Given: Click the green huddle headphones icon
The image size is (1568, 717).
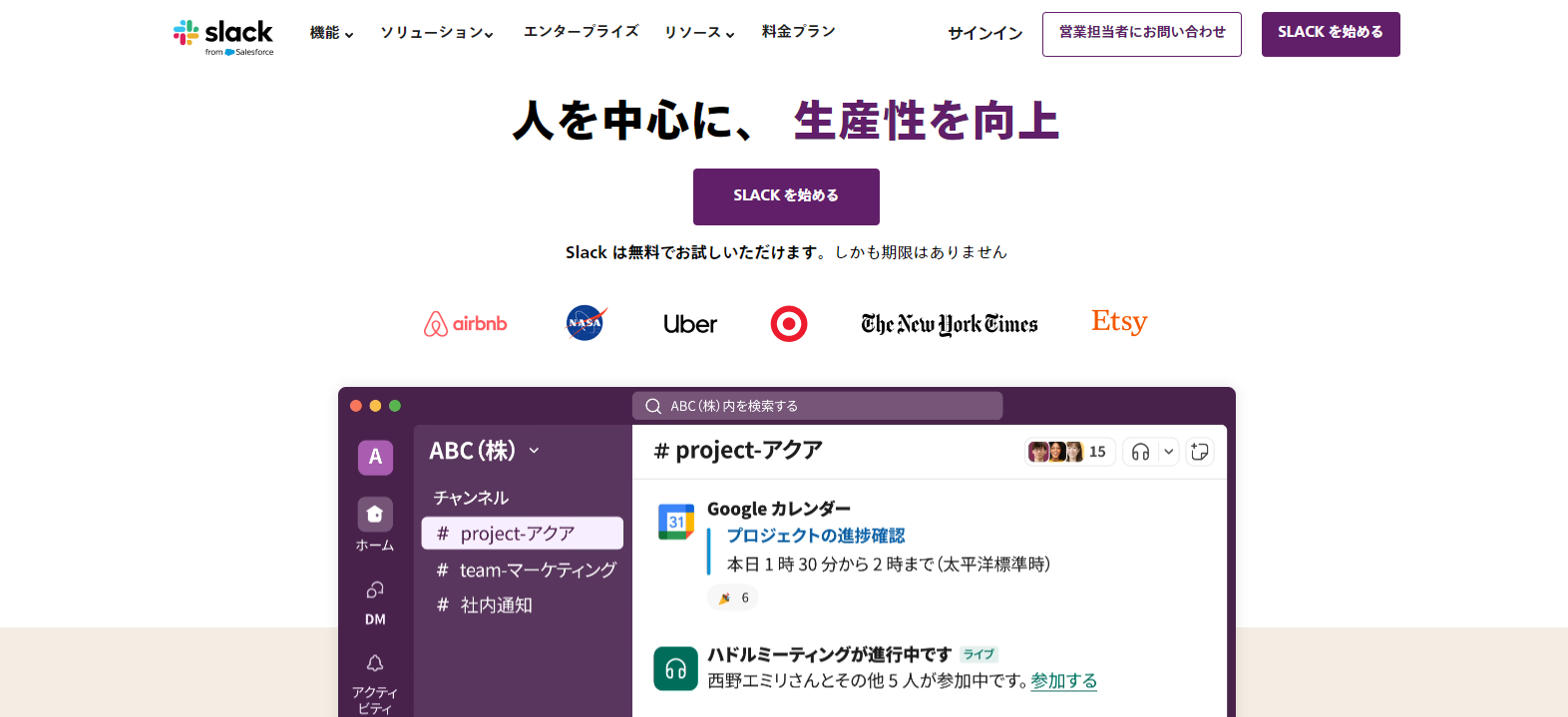Looking at the screenshot, I should click(x=675, y=668).
